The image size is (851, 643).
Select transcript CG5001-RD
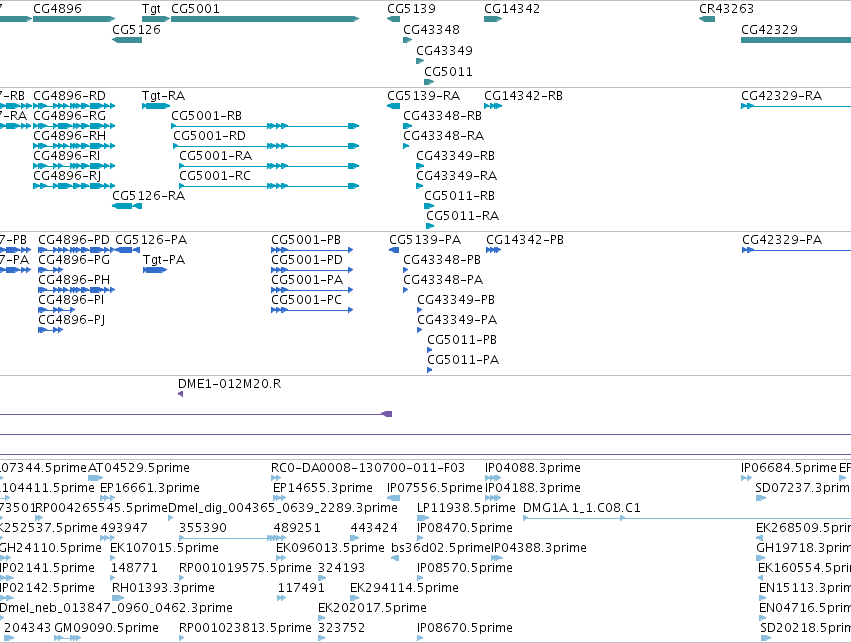tap(209, 136)
